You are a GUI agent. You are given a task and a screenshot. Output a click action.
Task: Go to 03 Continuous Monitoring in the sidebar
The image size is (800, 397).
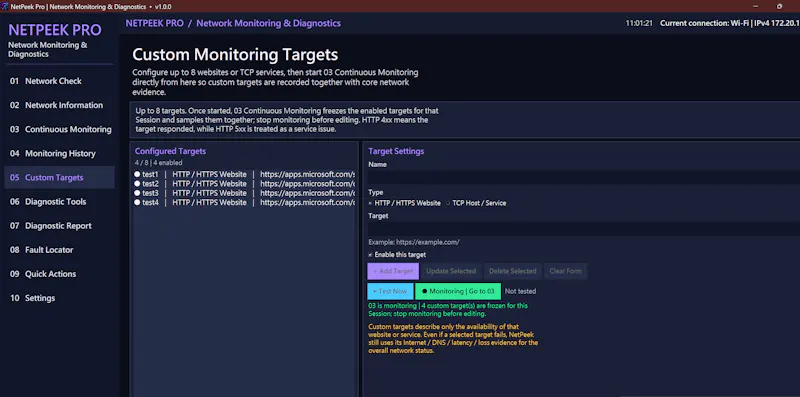[x=59, y=129]
